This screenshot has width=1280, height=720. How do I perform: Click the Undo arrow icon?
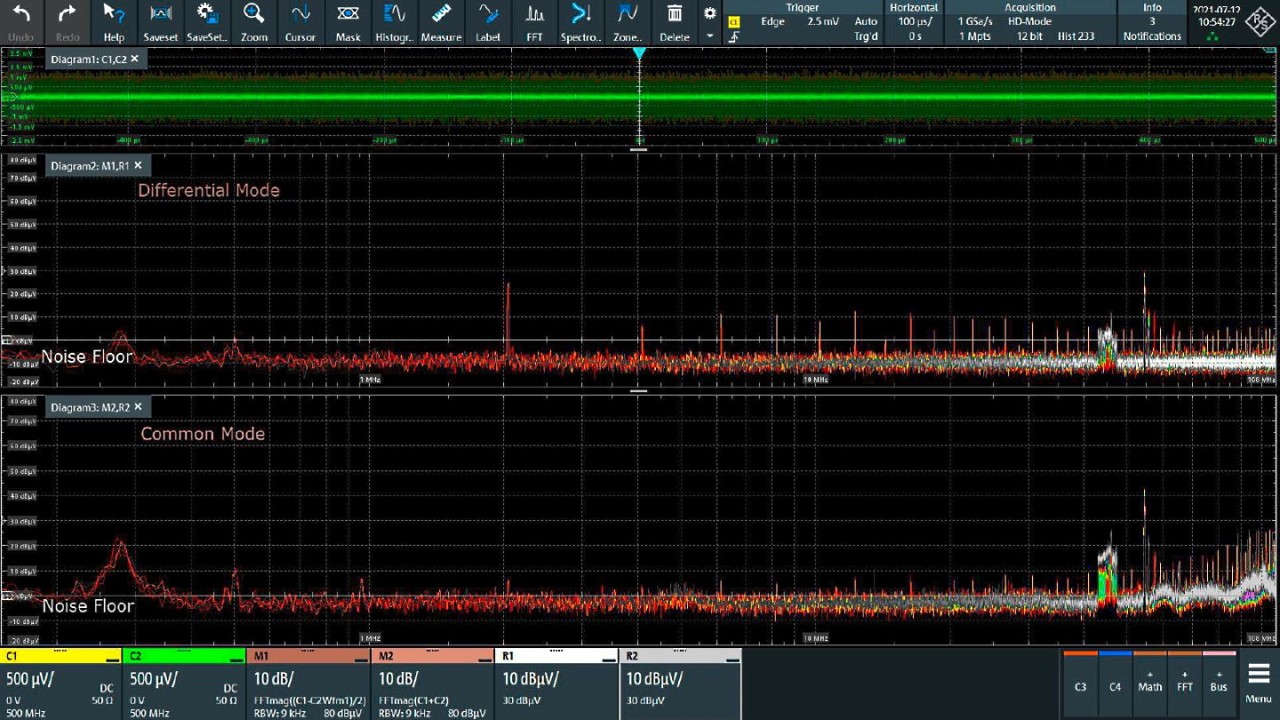point(21,14)
